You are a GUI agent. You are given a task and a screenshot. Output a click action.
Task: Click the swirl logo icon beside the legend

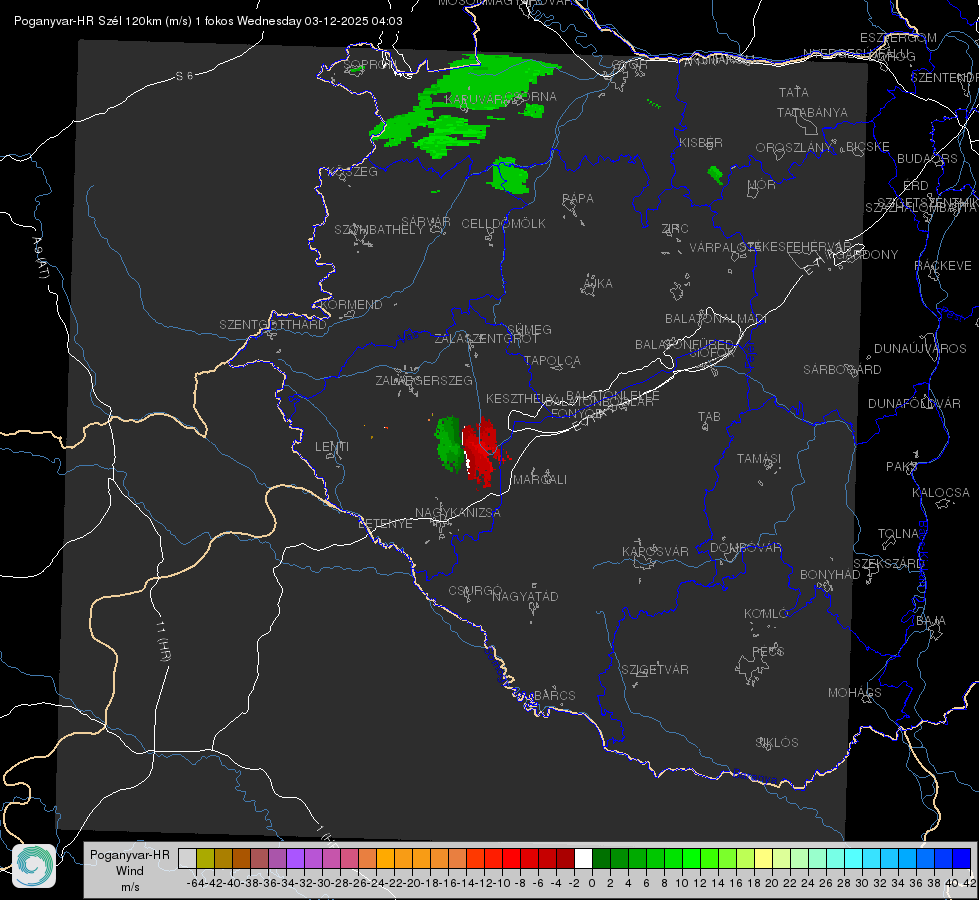click(34, 865)
